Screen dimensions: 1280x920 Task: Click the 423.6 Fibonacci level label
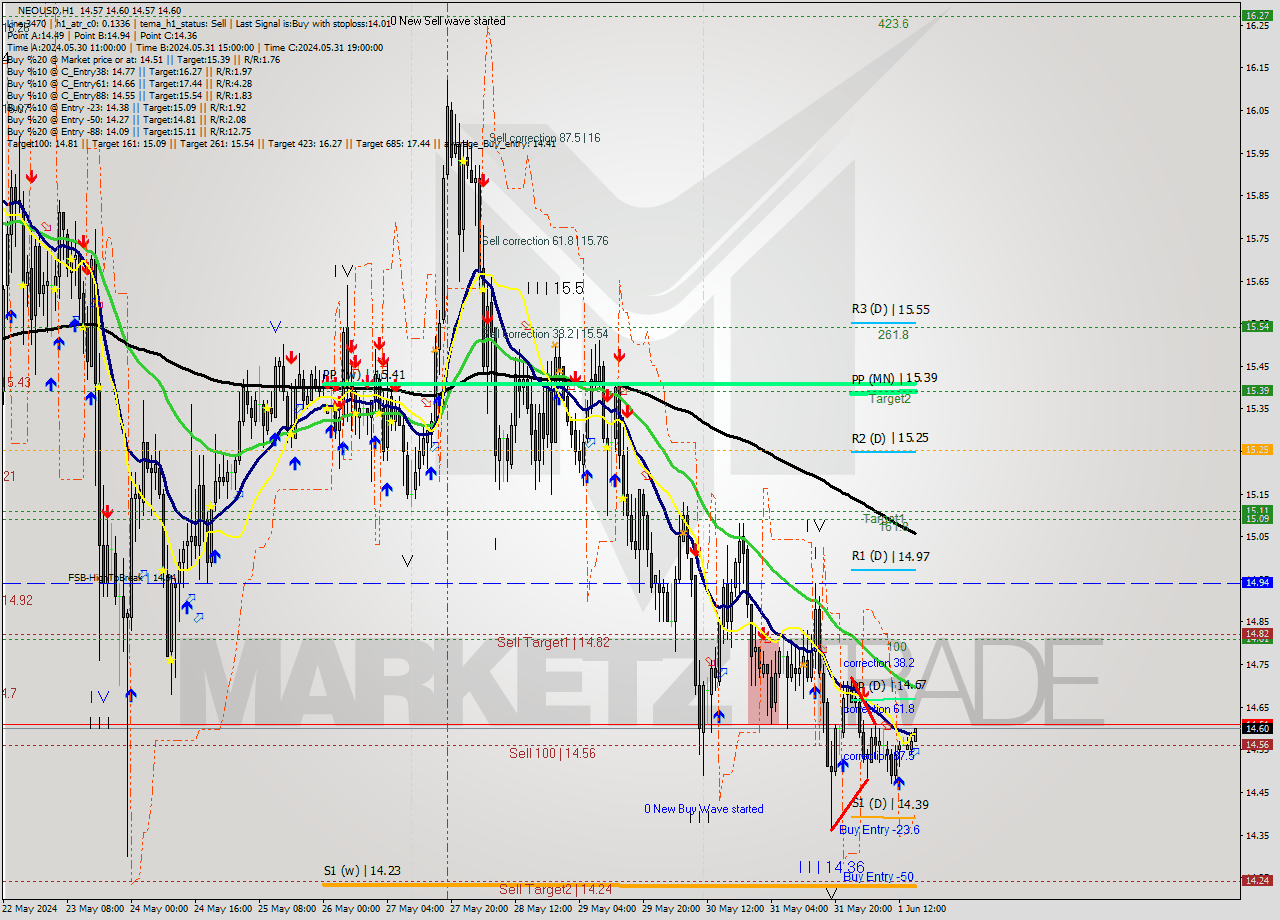coord(893,24)
